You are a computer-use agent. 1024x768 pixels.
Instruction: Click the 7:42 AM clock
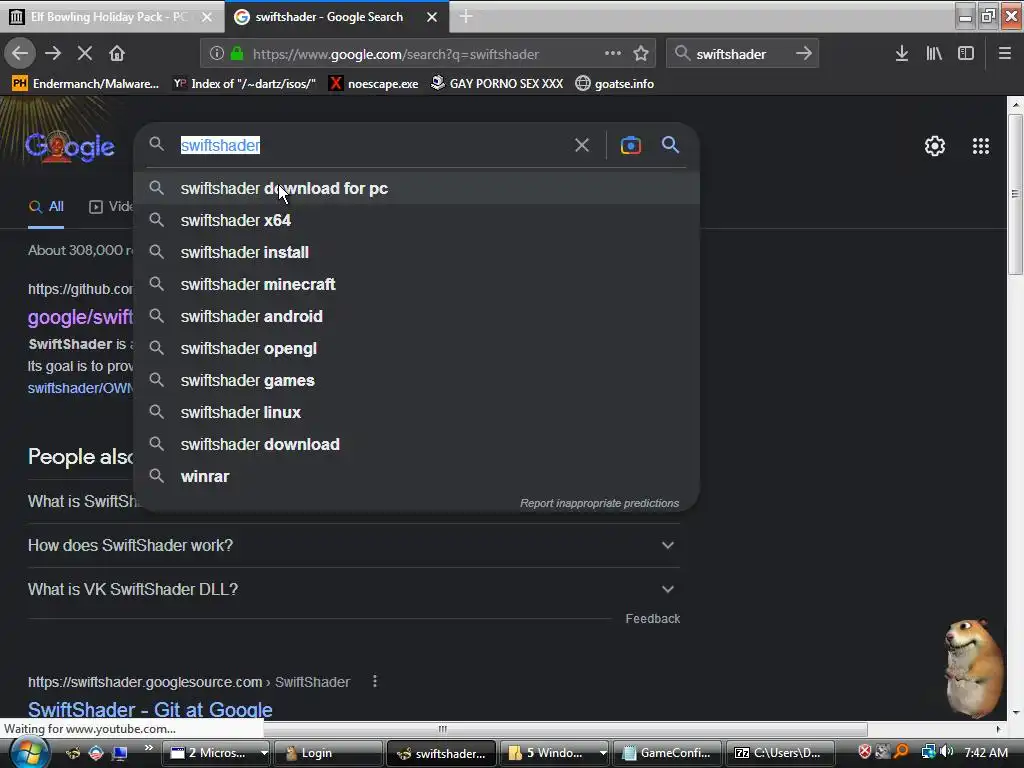click(986, 752)
